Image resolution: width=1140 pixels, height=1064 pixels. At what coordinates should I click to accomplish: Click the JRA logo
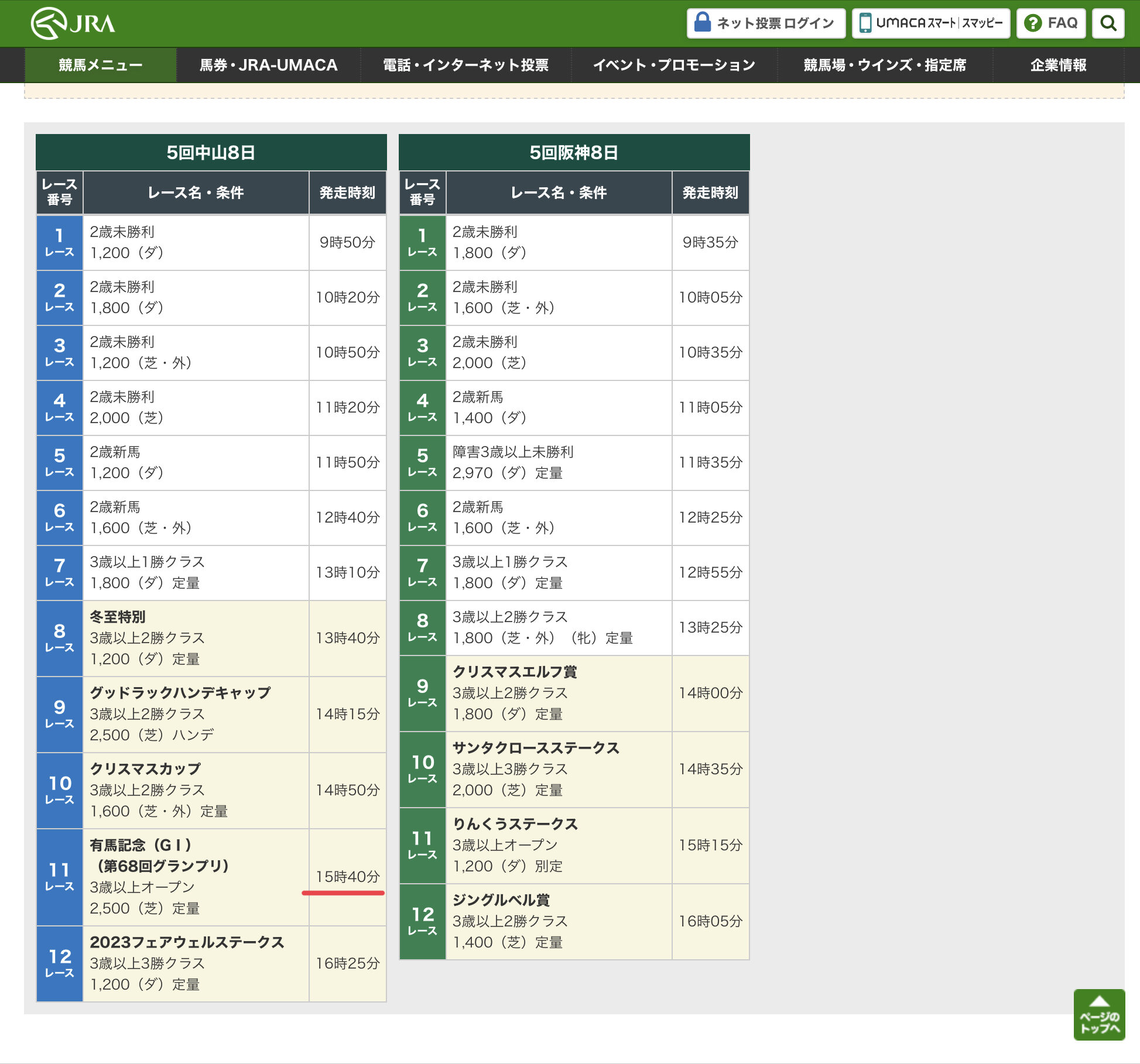click(73, 23)
